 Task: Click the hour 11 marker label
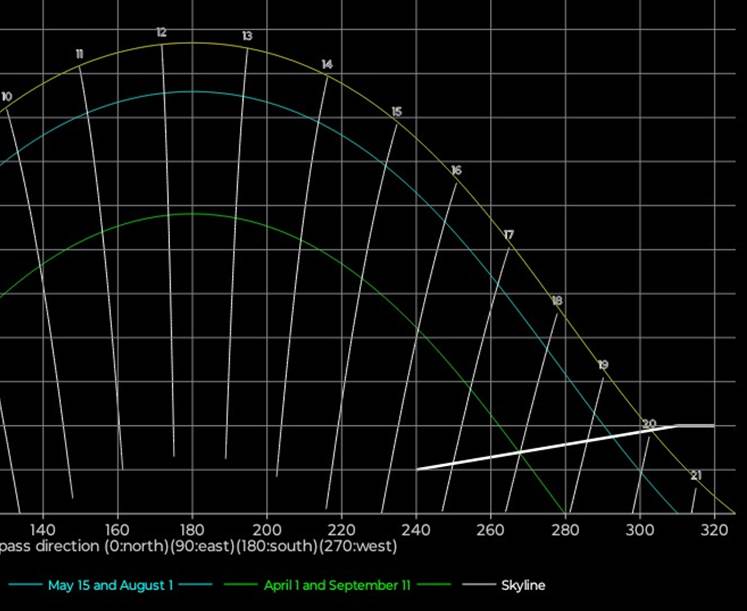point(79,54)
